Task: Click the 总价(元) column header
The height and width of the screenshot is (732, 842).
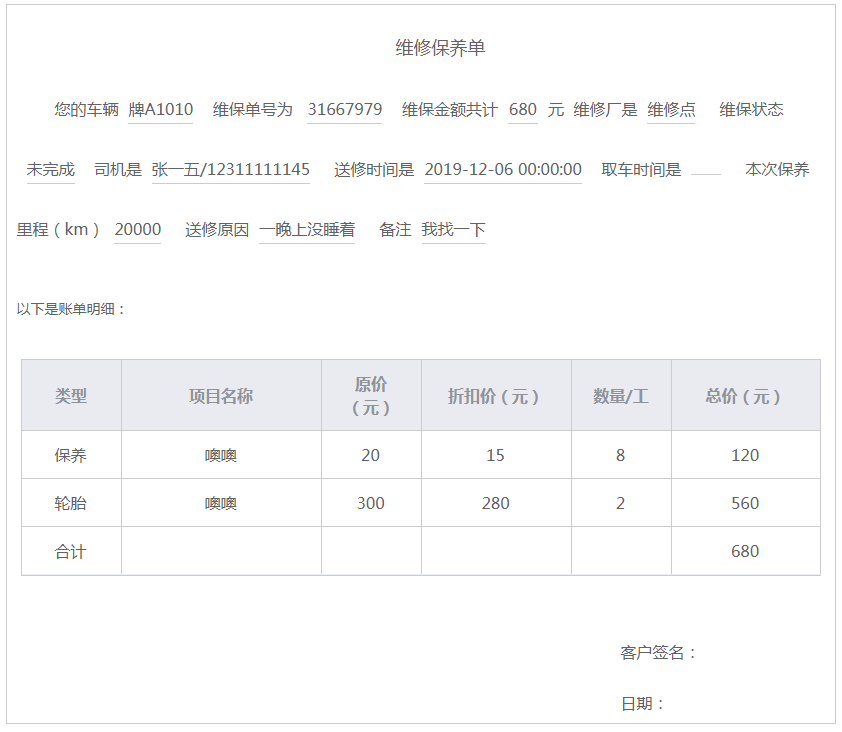Action: [x=745, y=396]
